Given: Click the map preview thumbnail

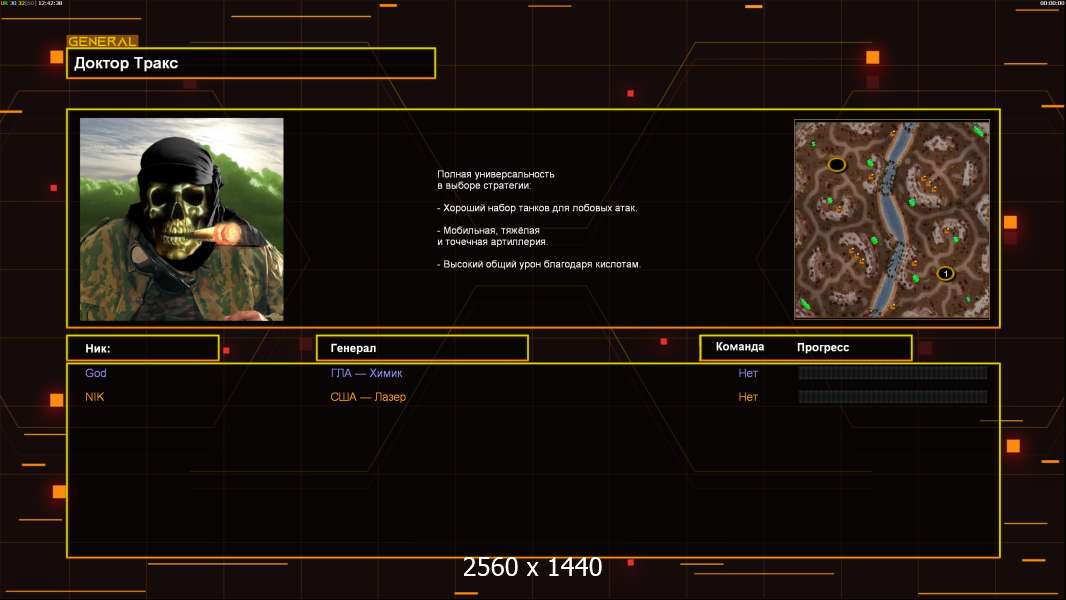Looking at the screenshot, I should point(892,219).
